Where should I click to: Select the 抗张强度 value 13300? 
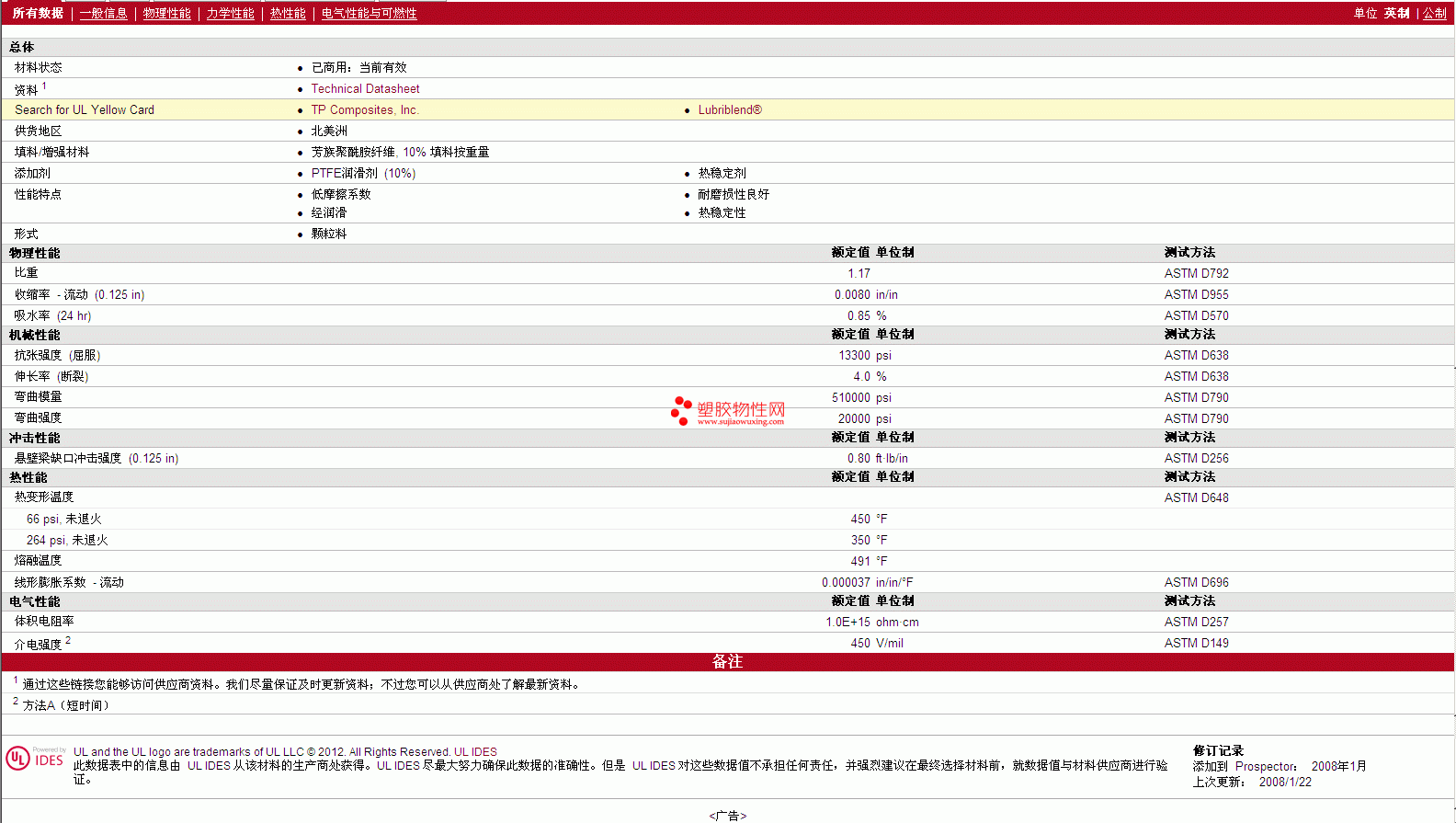854,356
